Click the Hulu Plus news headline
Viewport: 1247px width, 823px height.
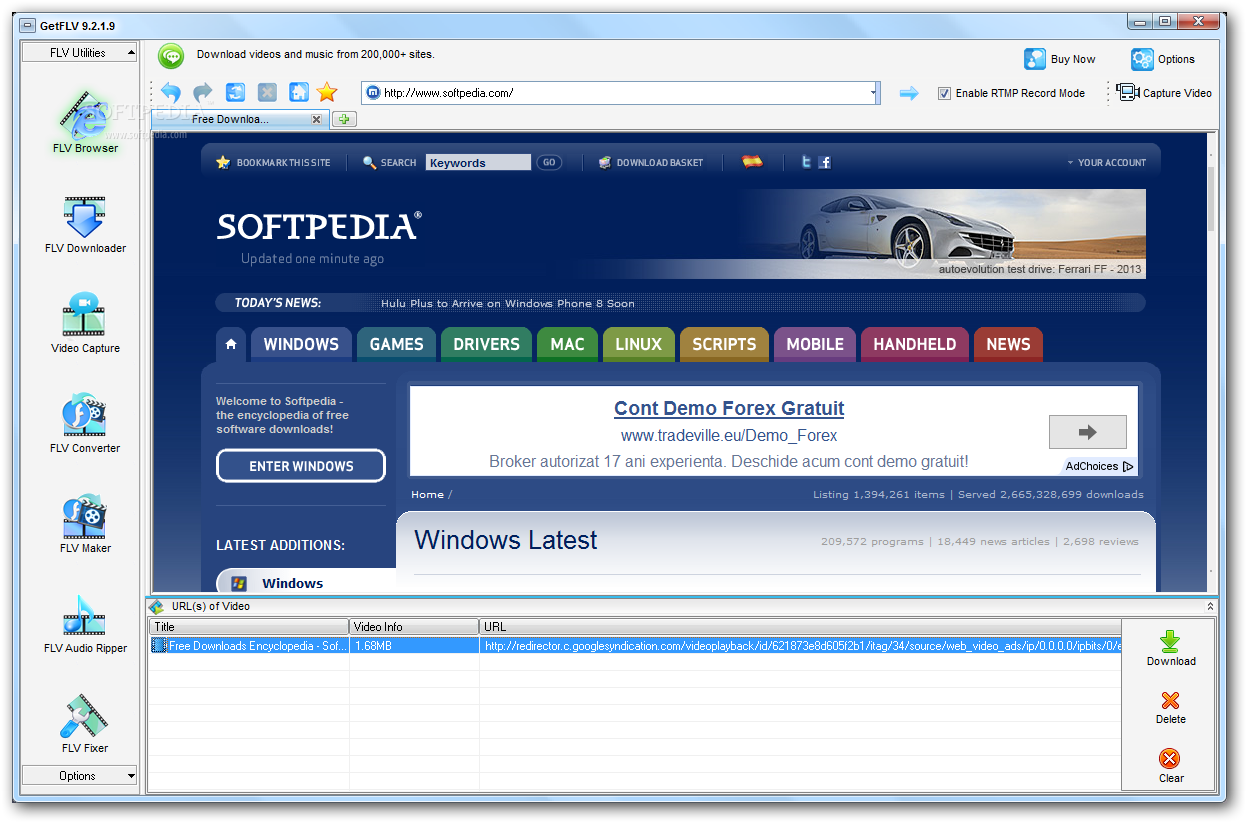(508, 303)
